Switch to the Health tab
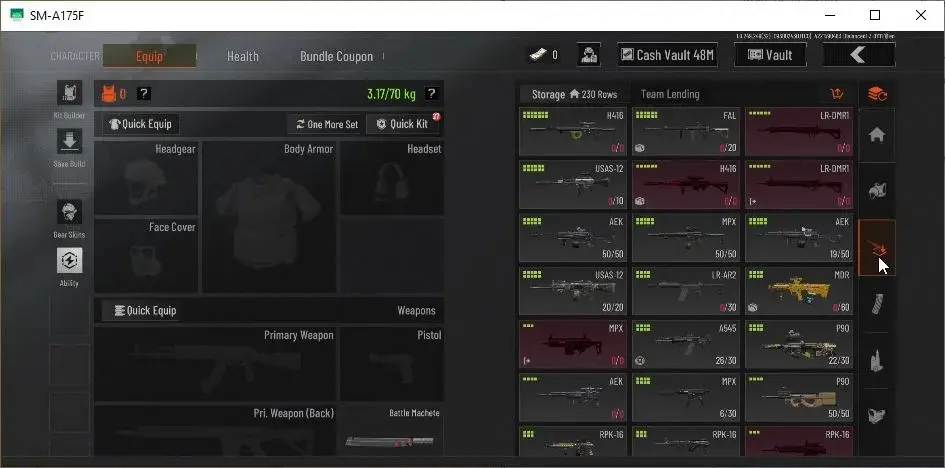945x468 pixels. 242,56
